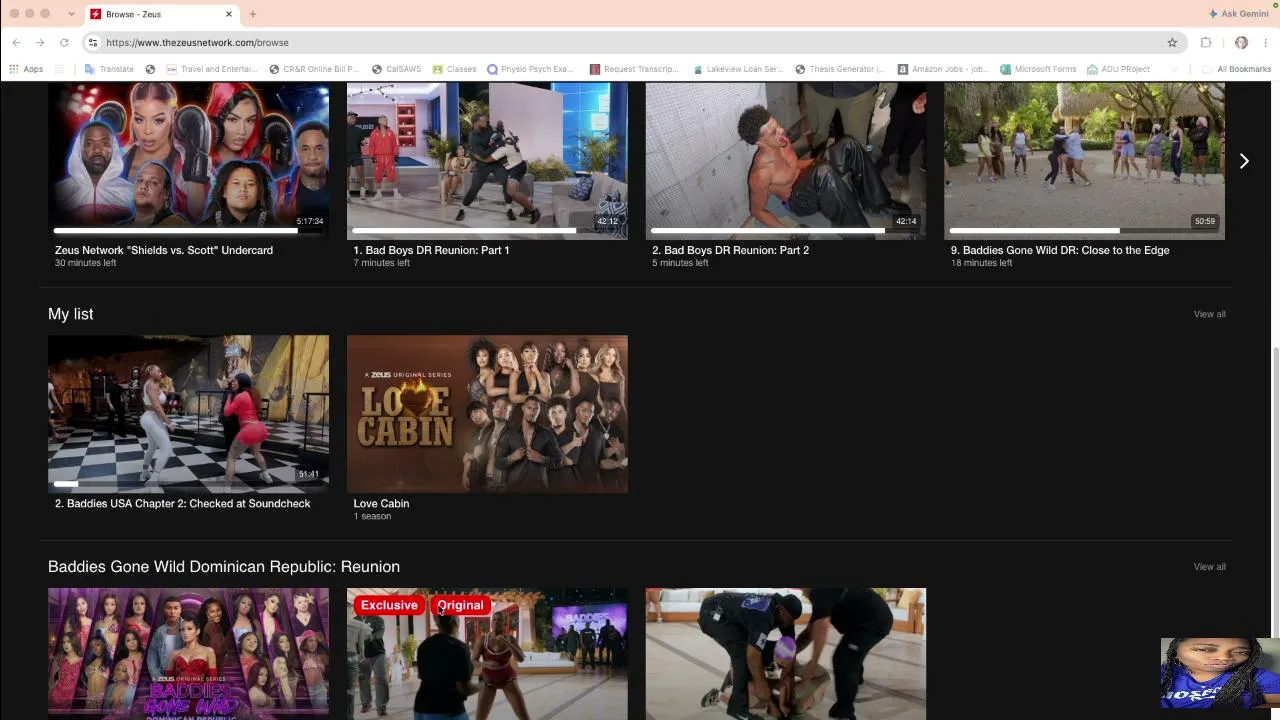Image resolution: width=1280 pixels, height=720 pixels.
Task: Open the CalSAWS bookmark
Action: (396, 69)
